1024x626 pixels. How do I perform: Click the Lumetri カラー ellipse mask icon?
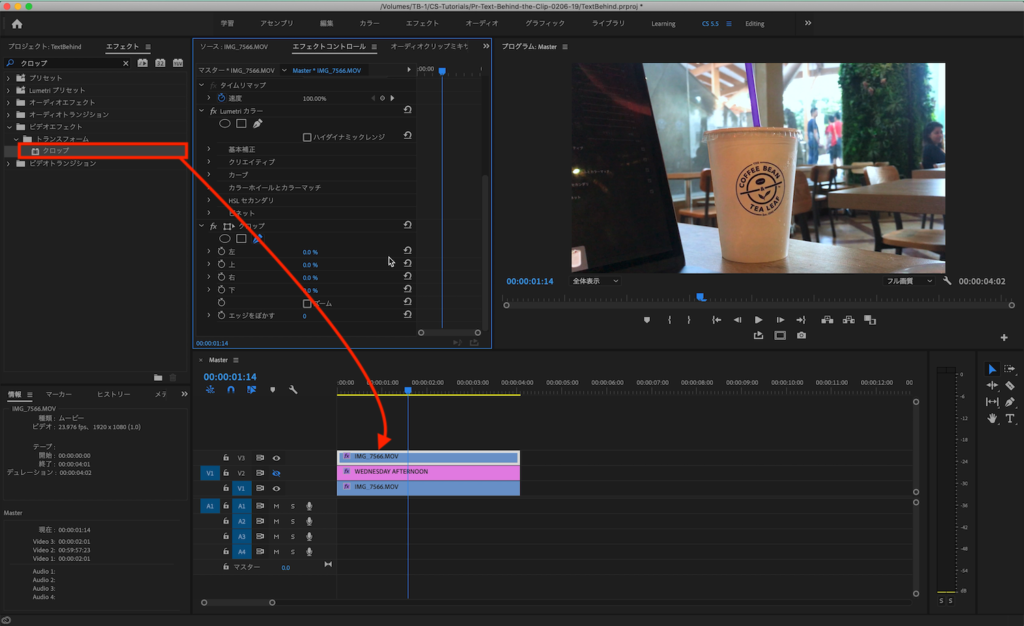click(225, 124)
